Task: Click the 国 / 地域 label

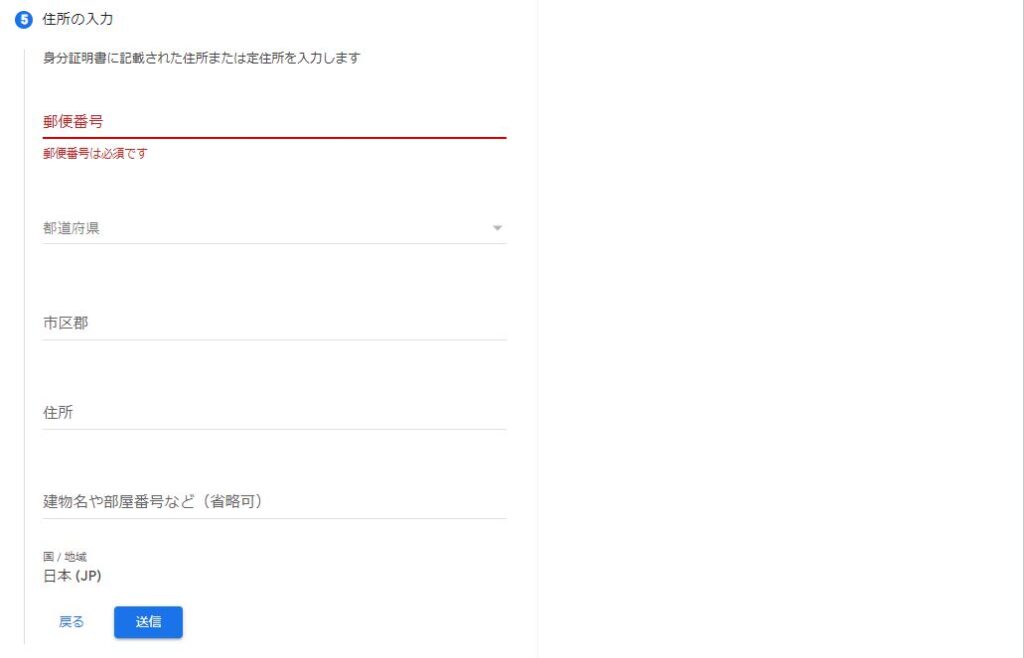Action: 65,557
